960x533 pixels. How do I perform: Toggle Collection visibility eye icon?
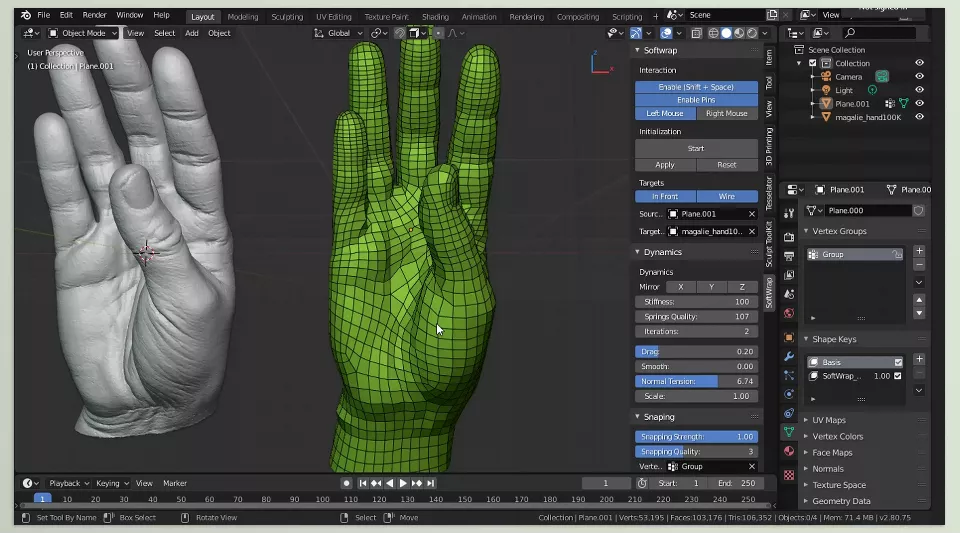(x=920, y=63)
